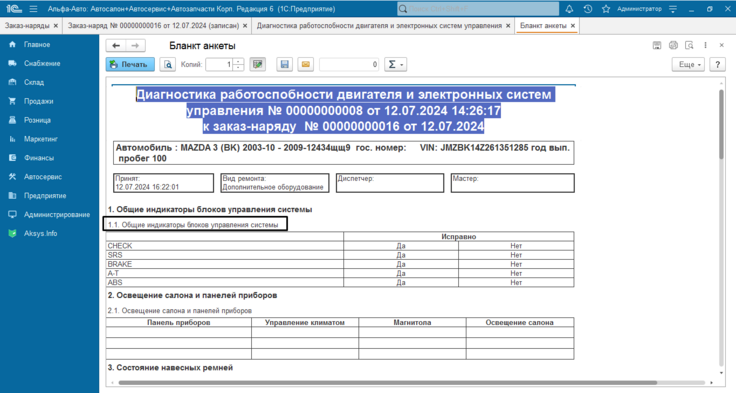Expand the Sigma sum dropdown
736x393 pixels.
[x=395, y=64]
